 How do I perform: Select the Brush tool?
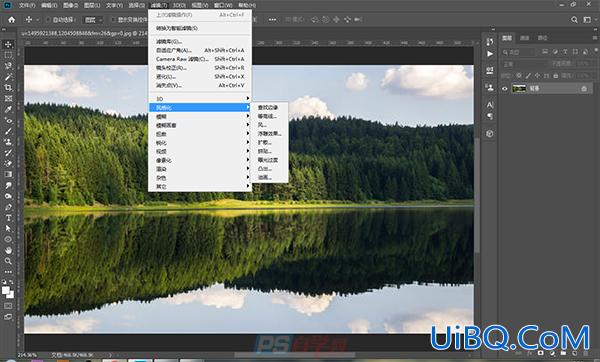[8, 131]
